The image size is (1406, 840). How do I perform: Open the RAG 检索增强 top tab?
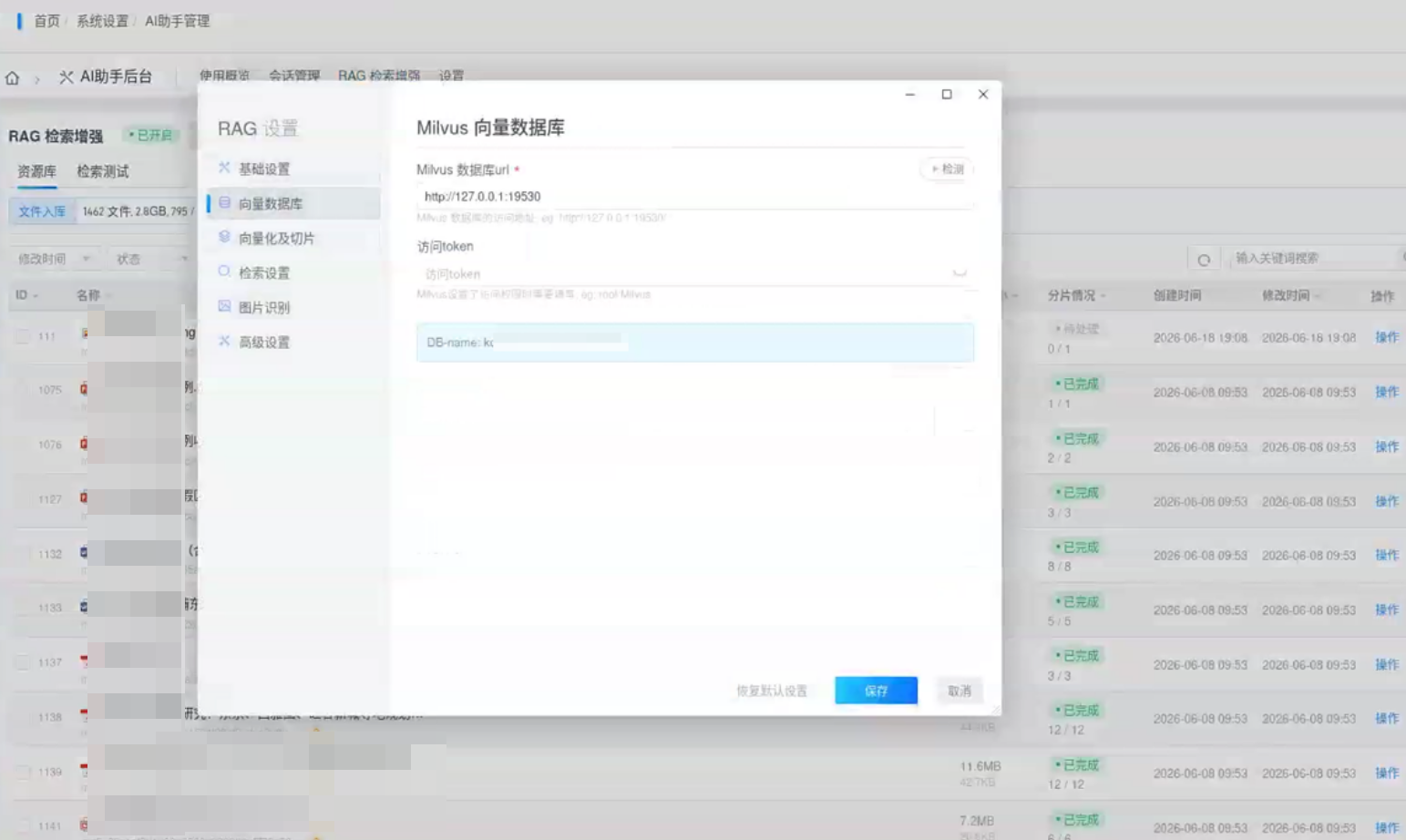click(x=379, y=75)
